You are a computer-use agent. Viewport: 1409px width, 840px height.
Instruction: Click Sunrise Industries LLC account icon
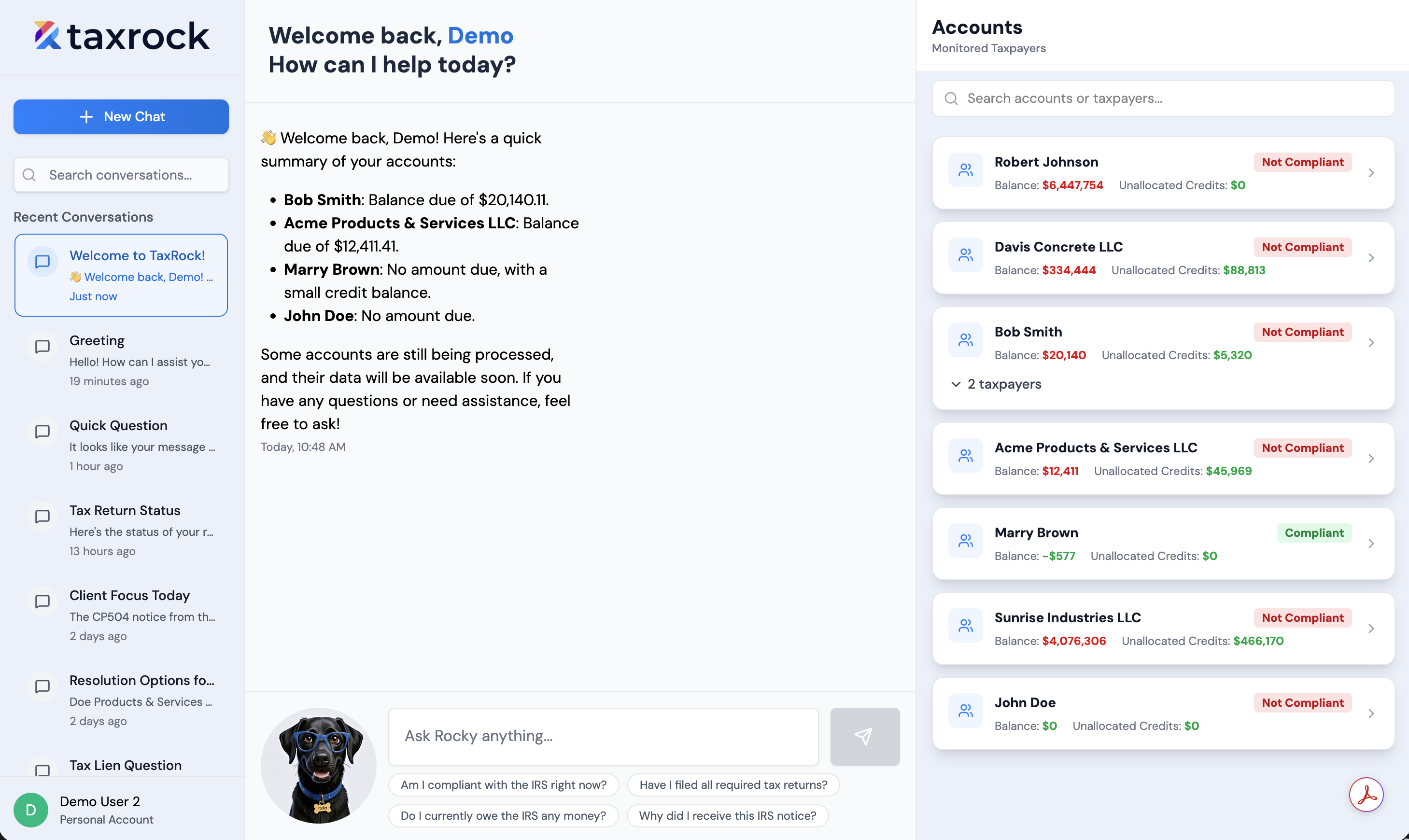pos(966,626)
